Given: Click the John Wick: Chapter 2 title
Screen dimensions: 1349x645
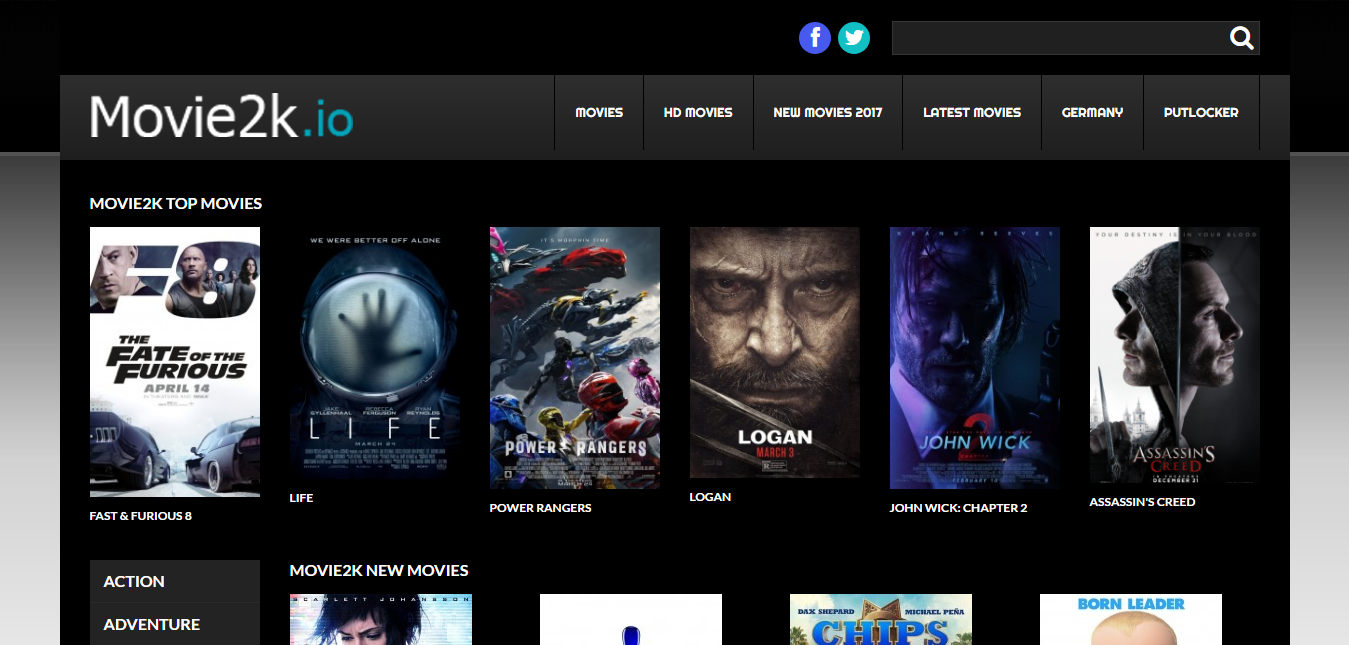Looking at the screenshot, I should click(x=958, y=508).
